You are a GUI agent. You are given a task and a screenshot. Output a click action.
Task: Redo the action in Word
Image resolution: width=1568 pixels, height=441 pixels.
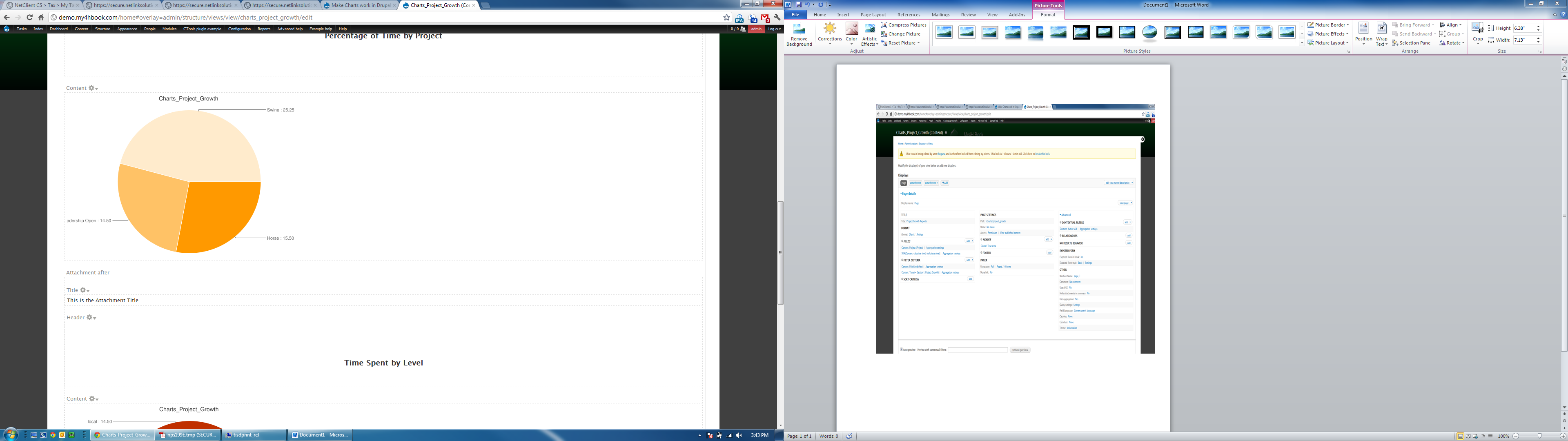(x=821, y=5)
